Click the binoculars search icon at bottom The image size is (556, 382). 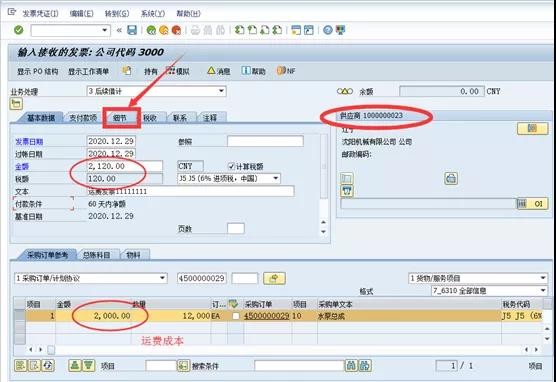pos(351,365)
